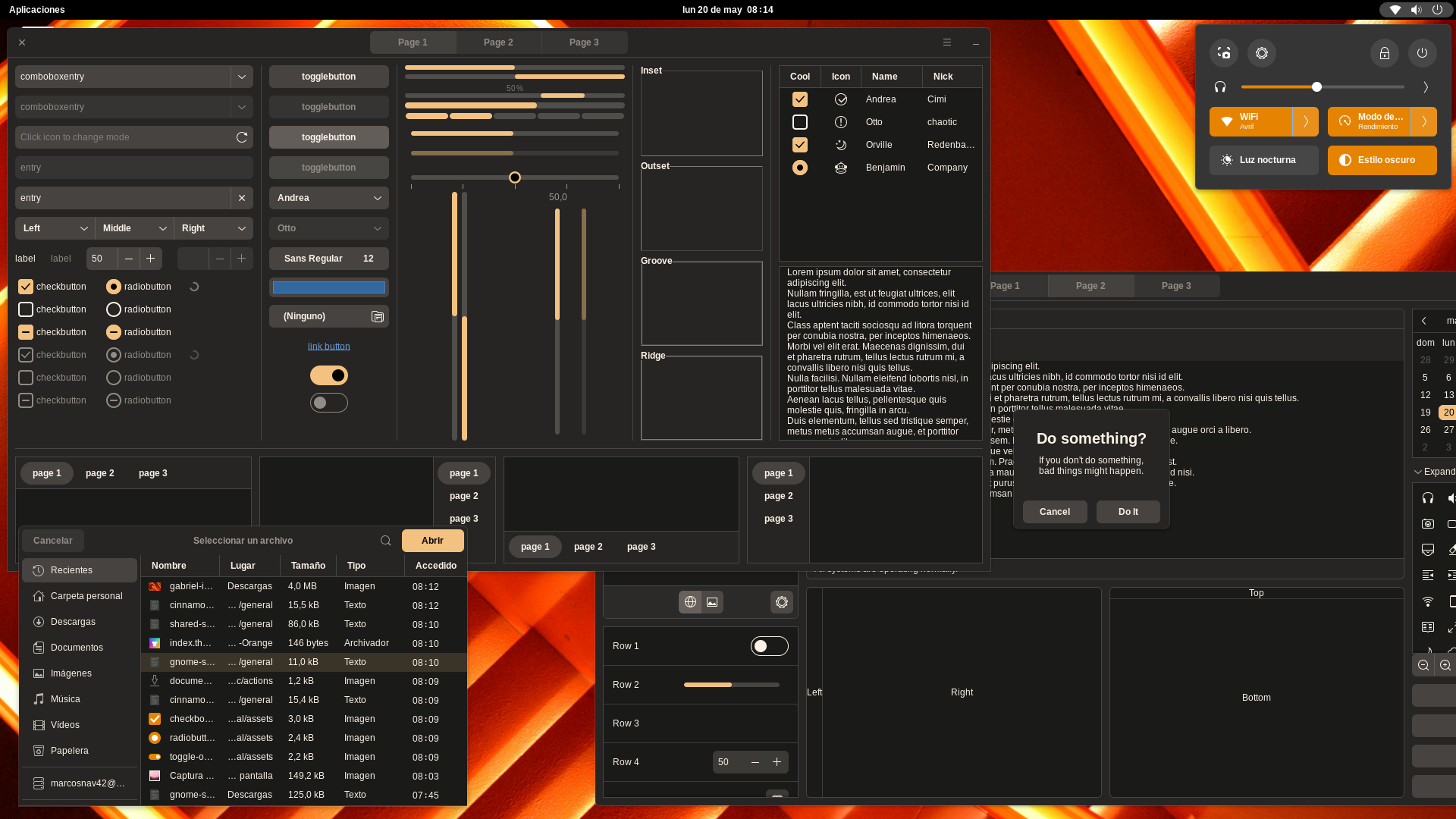Image resolution: width=1456 pixels, height=819 pixels.
Task: Select page 2 in the top-left notebook
Action: click(100, 473)
